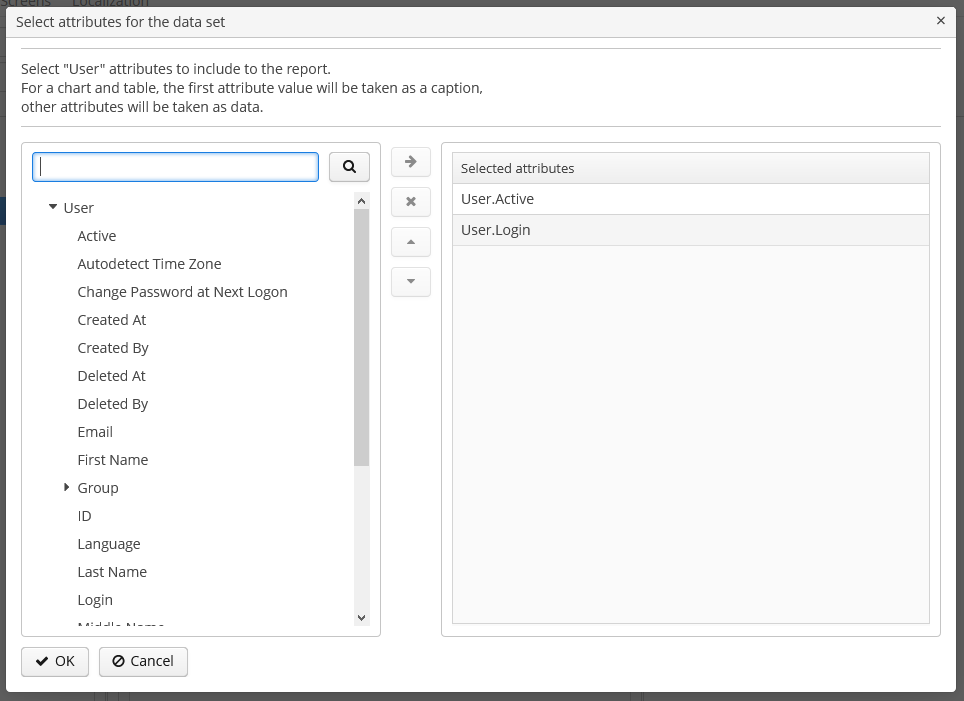The height and width of the screenshot is (701, 964).
Task: Open the Screens menu item
Action: 29,4
